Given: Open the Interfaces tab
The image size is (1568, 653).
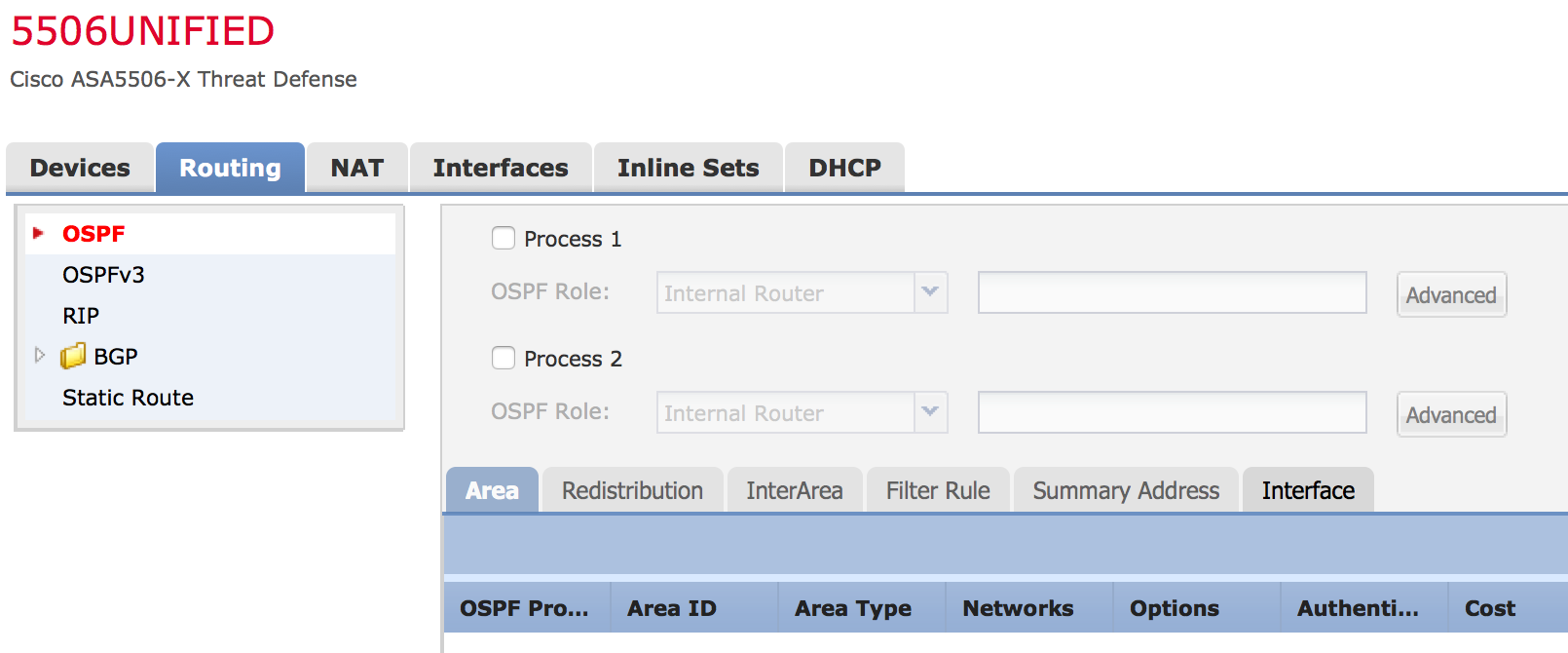Looking at the screenshot, I should [x=501, y=168].
